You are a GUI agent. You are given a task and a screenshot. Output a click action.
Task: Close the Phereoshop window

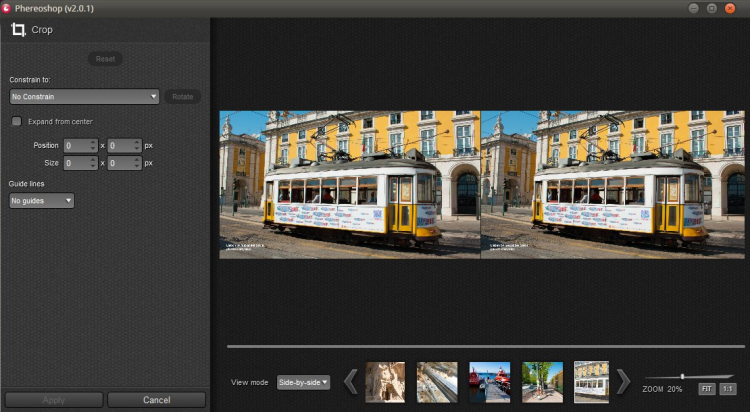pyautogui.click(x=730, y=8)
